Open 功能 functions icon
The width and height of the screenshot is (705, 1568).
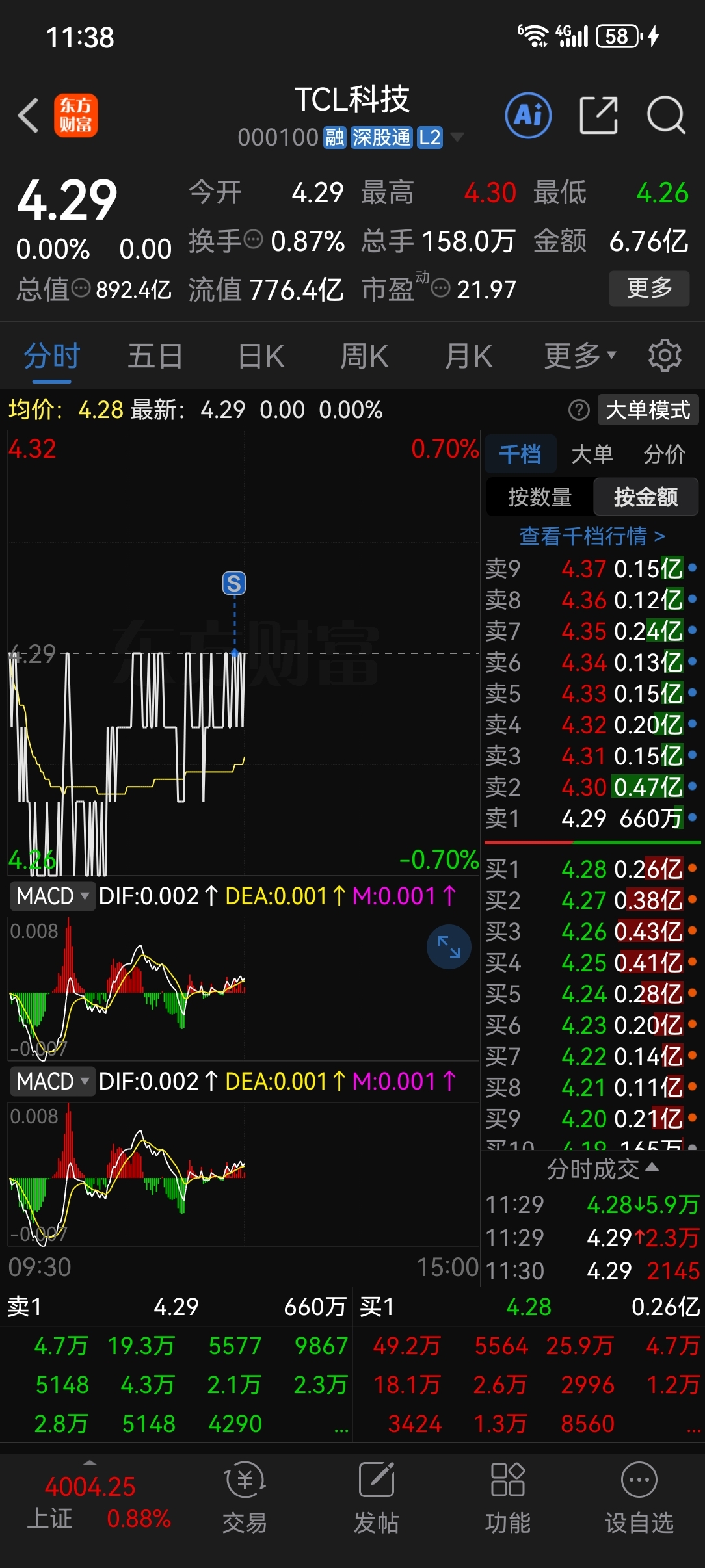507,1498
